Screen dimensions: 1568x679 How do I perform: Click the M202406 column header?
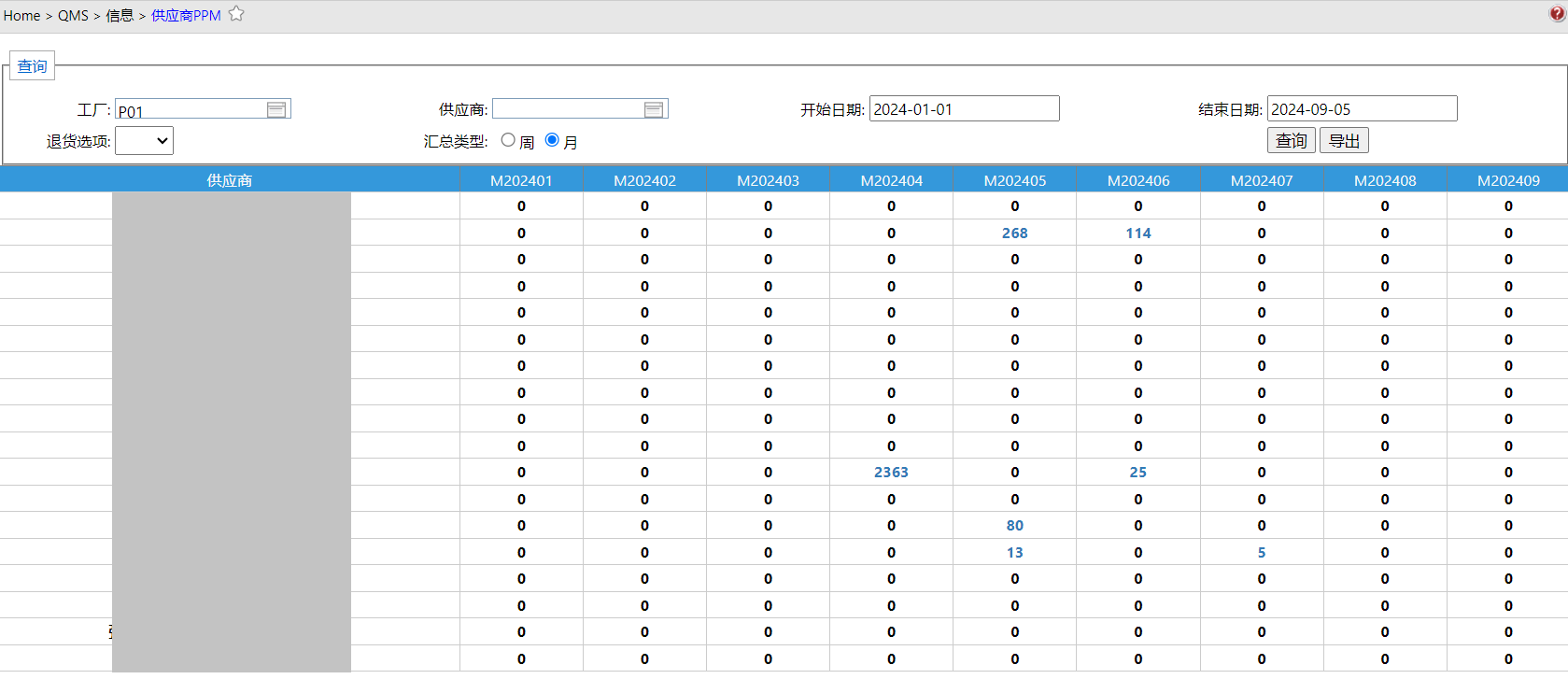tap(1138, 179)
